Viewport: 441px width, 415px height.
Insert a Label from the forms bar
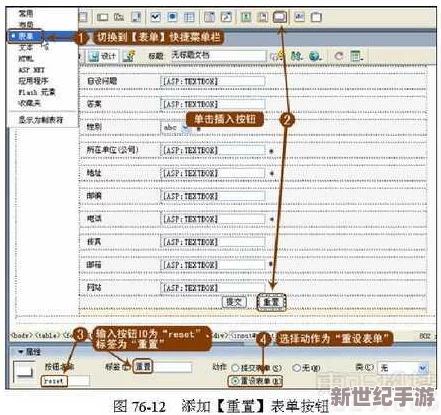tap(299, 17)
